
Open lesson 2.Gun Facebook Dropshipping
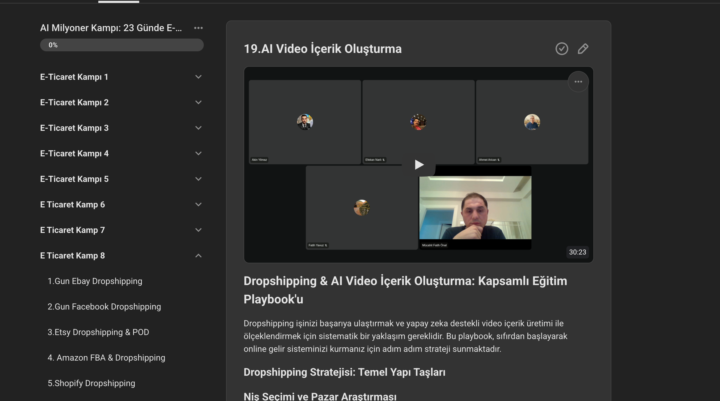[104, 306]
